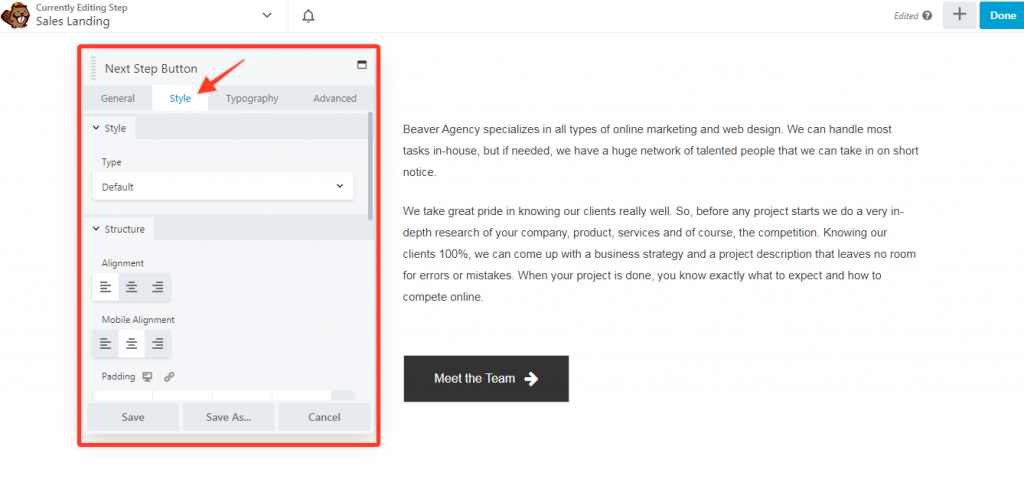Collapse the Structure section
This screenshot has height=479, width=1024.
tap(117, 229)
